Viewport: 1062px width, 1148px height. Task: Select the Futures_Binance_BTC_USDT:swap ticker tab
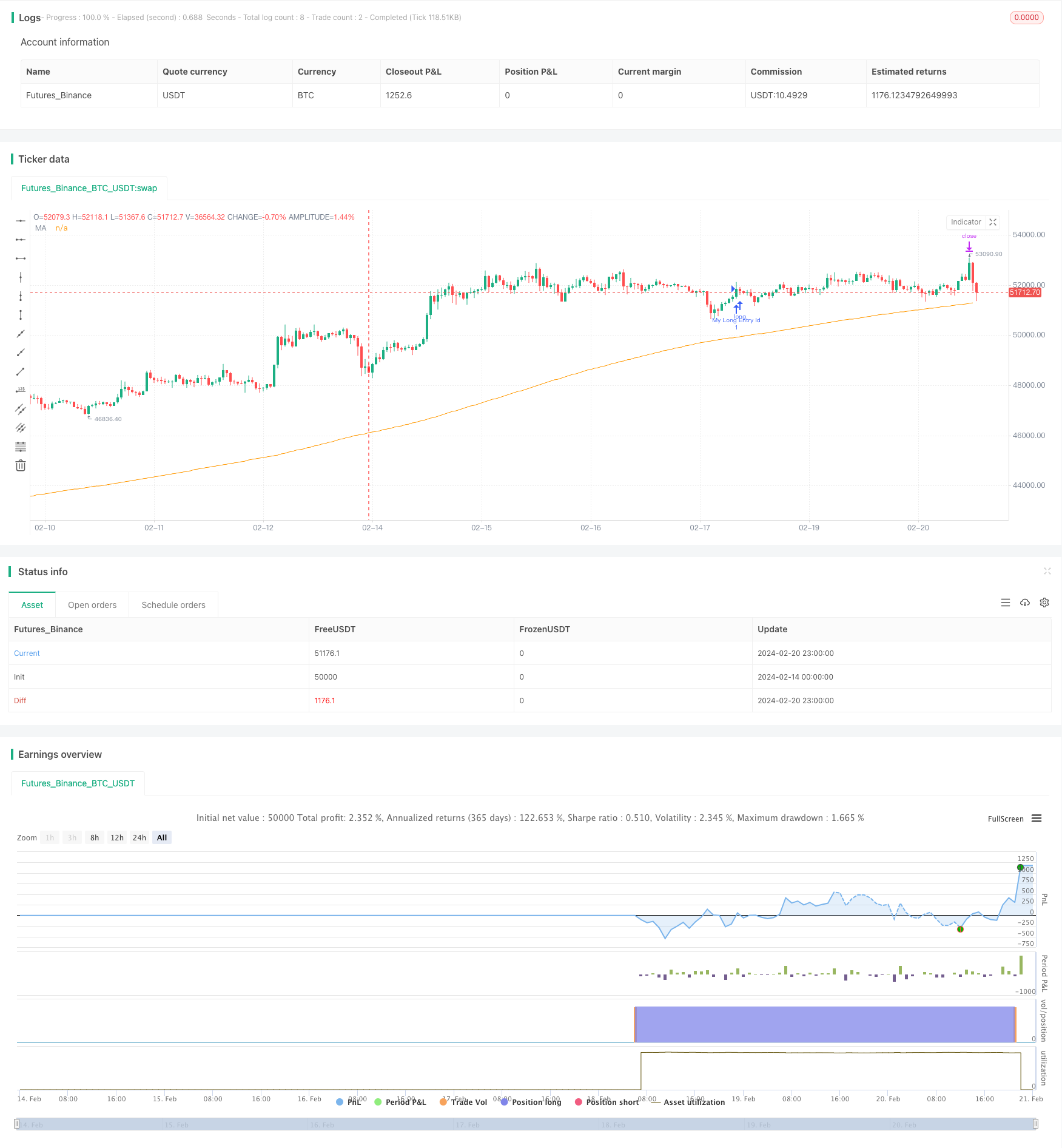[x=89, y=188]
